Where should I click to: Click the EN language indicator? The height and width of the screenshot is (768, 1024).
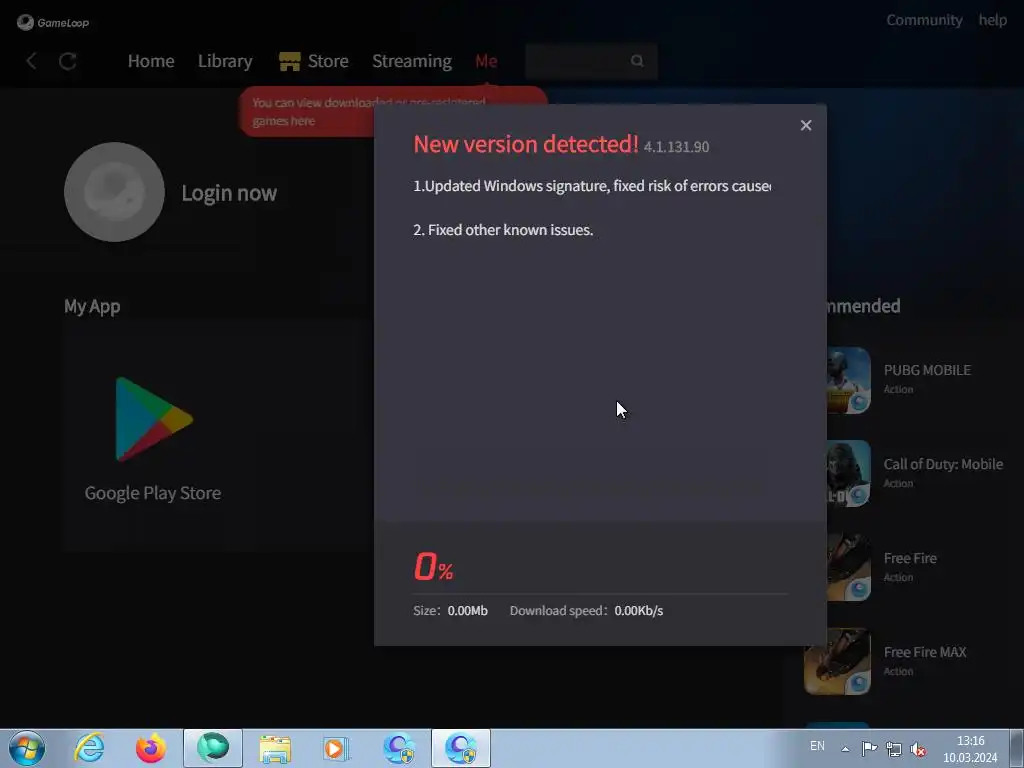tap(817, 746)
